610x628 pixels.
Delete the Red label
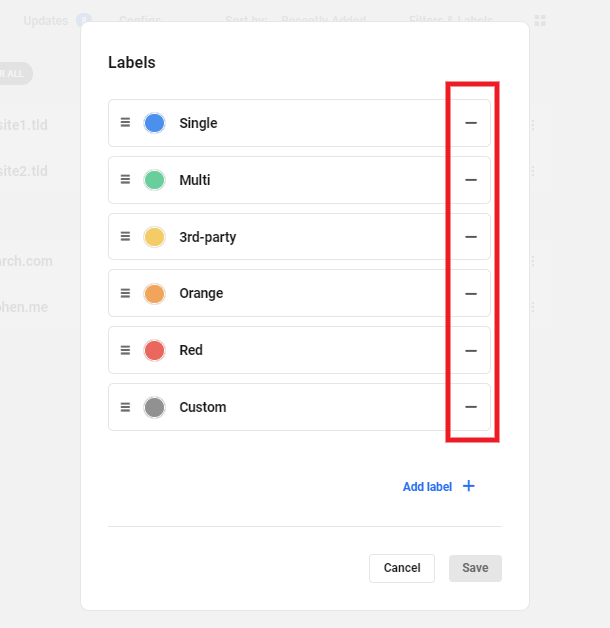pos(471,351)
